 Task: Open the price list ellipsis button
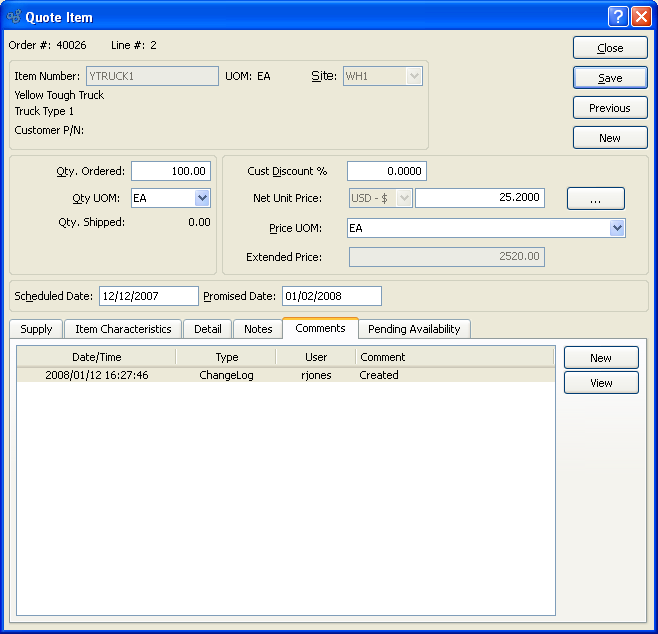[595, 199]
